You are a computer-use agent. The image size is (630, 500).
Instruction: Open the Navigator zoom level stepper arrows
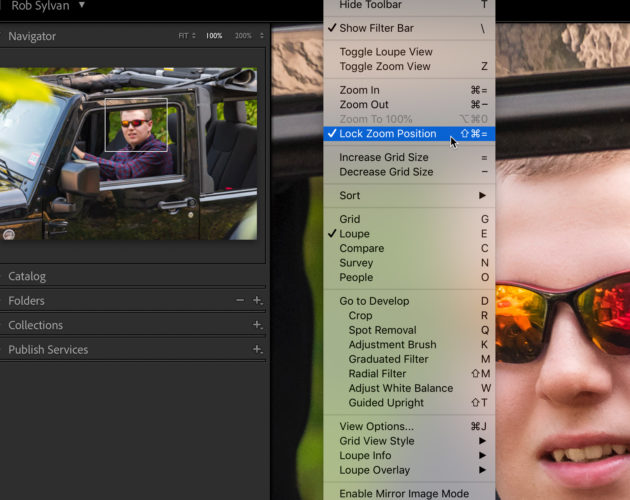[x=262, y=36]
